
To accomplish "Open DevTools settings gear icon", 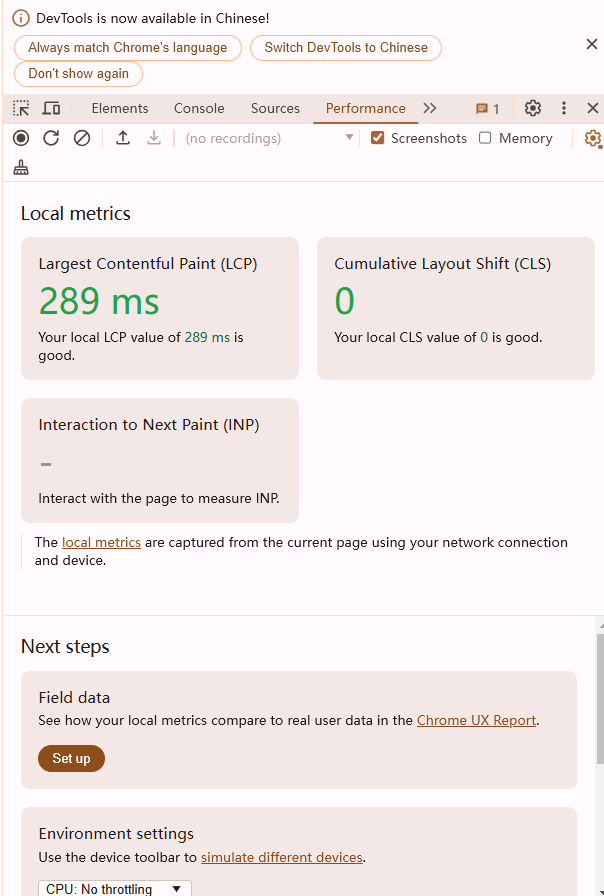I will point(533,108).
